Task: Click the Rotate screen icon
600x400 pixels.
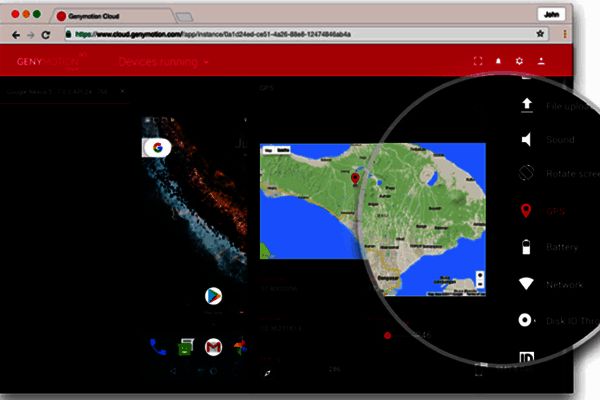Action: [x=526, y=175]
